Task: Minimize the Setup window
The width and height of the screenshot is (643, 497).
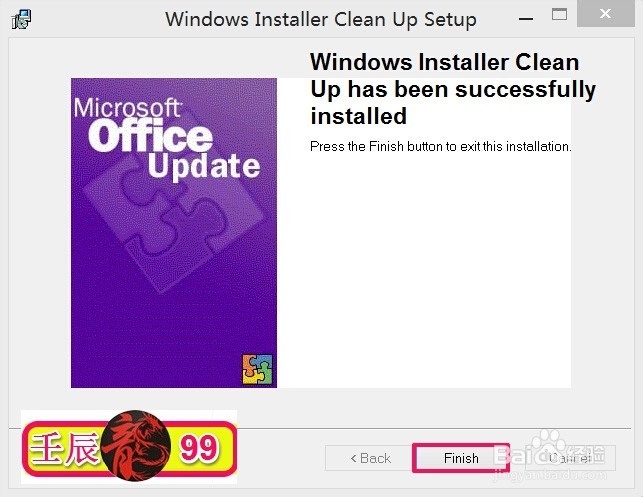Action: 526,19
